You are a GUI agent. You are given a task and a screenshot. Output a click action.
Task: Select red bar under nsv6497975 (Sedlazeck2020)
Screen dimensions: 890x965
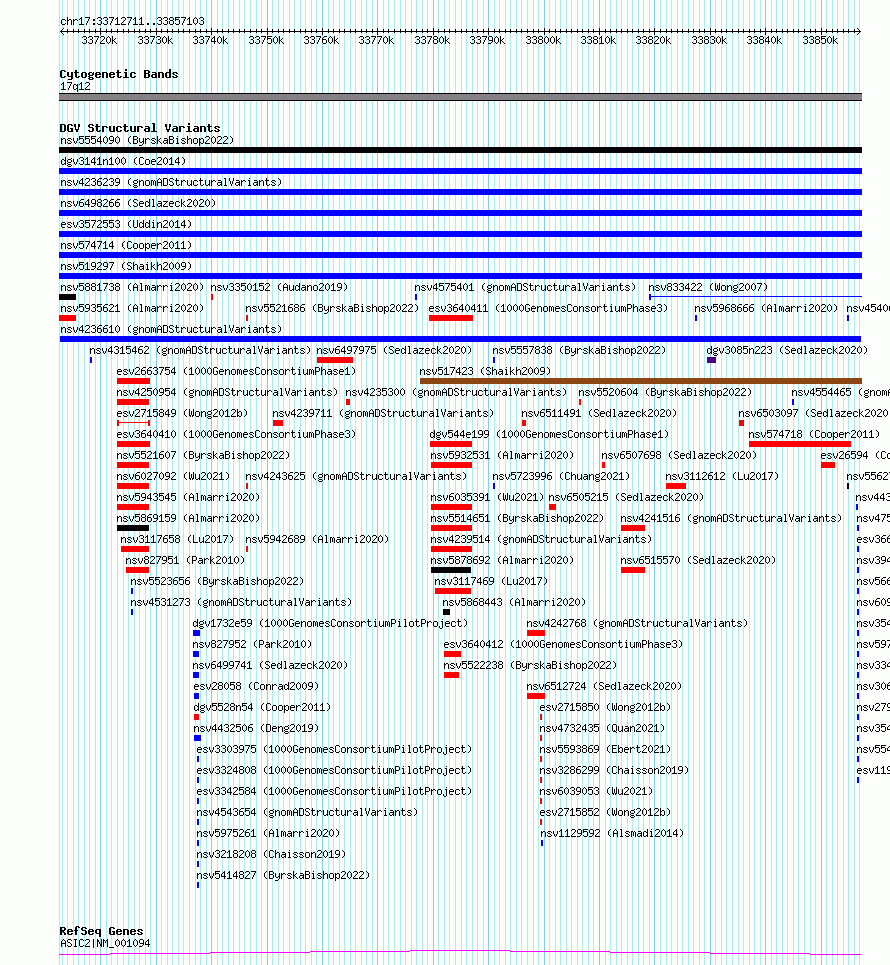pos(335,360)
